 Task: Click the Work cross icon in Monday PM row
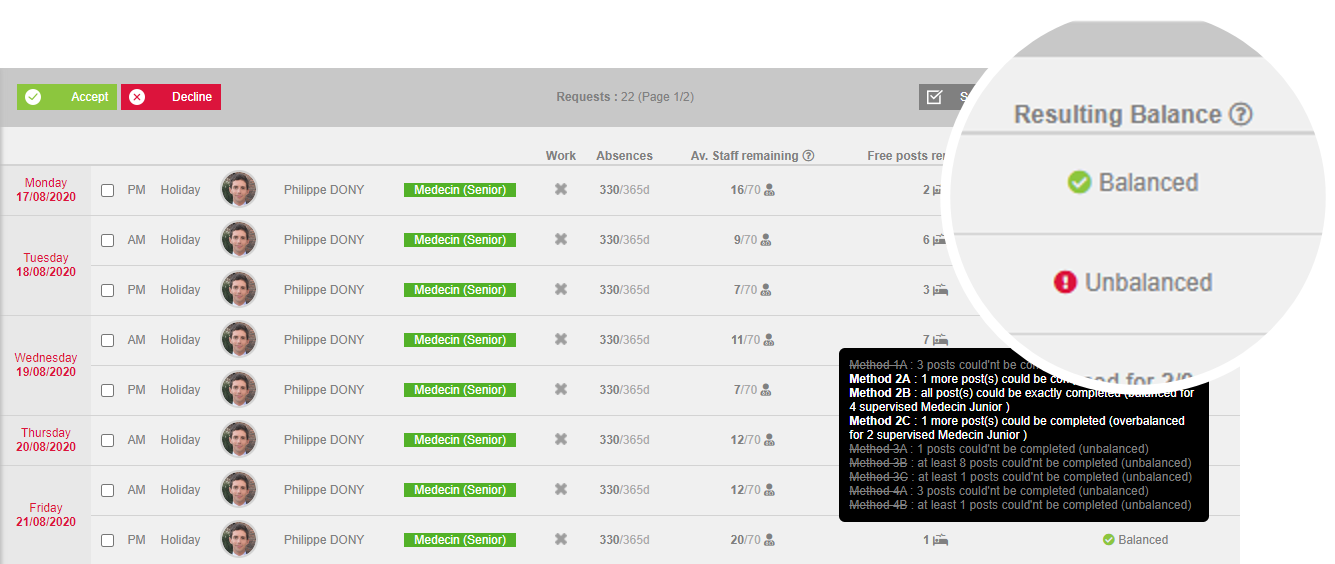(x=561, y=189)
